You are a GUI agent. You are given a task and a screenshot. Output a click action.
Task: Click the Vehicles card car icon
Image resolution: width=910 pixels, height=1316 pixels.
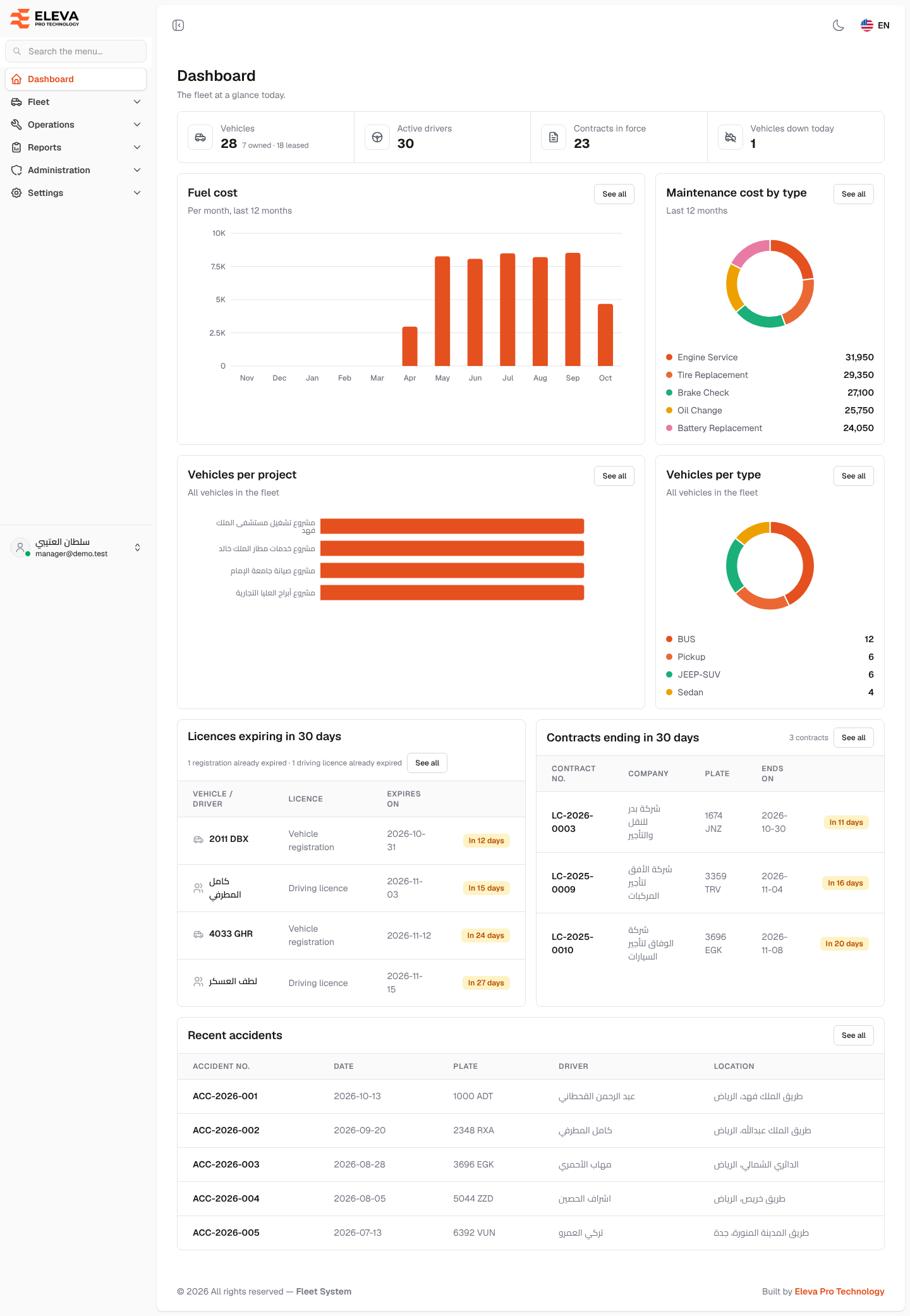(x=200, y=137)
